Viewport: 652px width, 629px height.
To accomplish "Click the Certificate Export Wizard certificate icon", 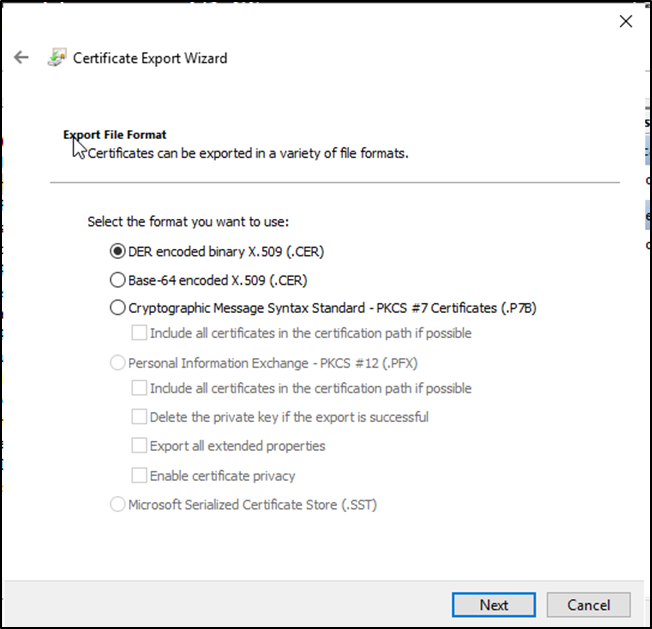I will pos(57,58).
